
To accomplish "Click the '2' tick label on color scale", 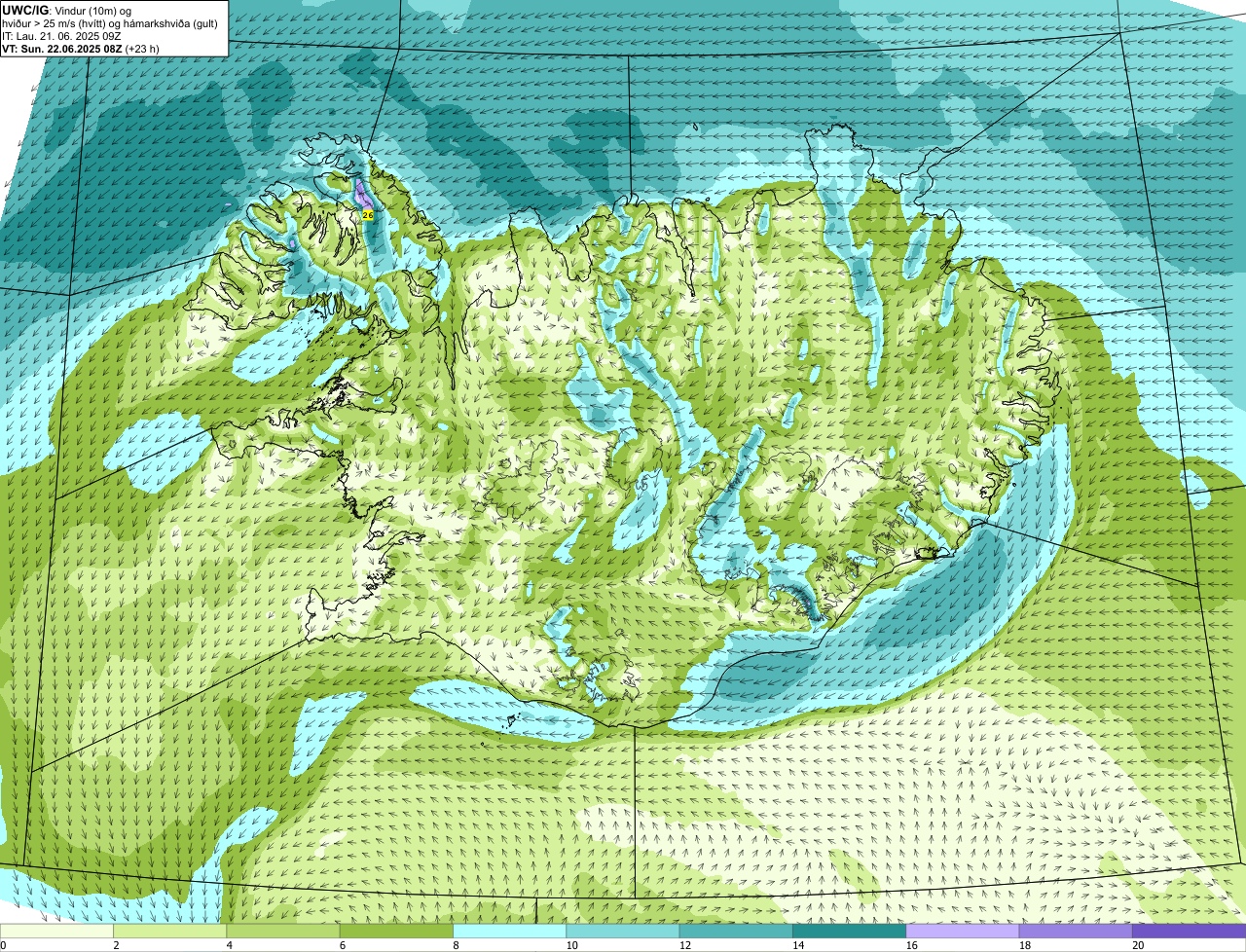I will (116, 945).
